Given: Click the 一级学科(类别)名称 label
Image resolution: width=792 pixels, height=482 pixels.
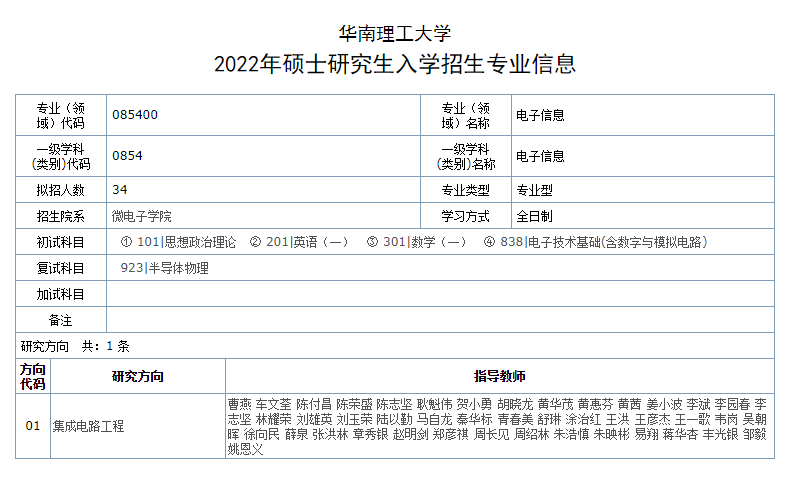Looking at the screenshot, I should (466, 157).
